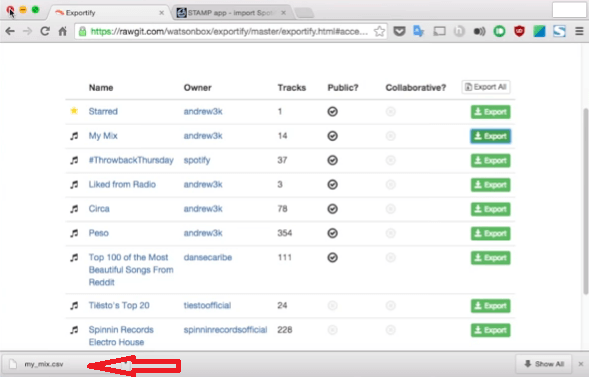Viewport: 589px width, 377px height.
Task: Open the Google Translate extension icon
Action: click(x=418, y=31)
